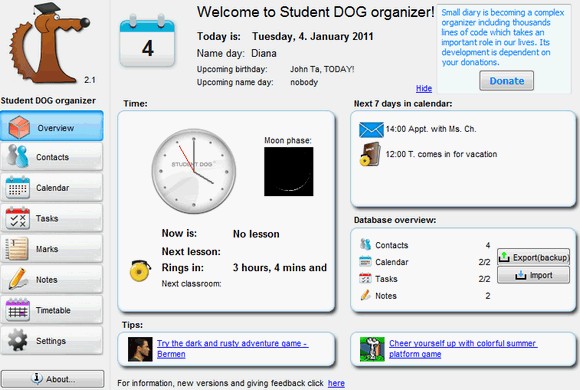Click the Student DOG mascot logo

coord(50,43)
